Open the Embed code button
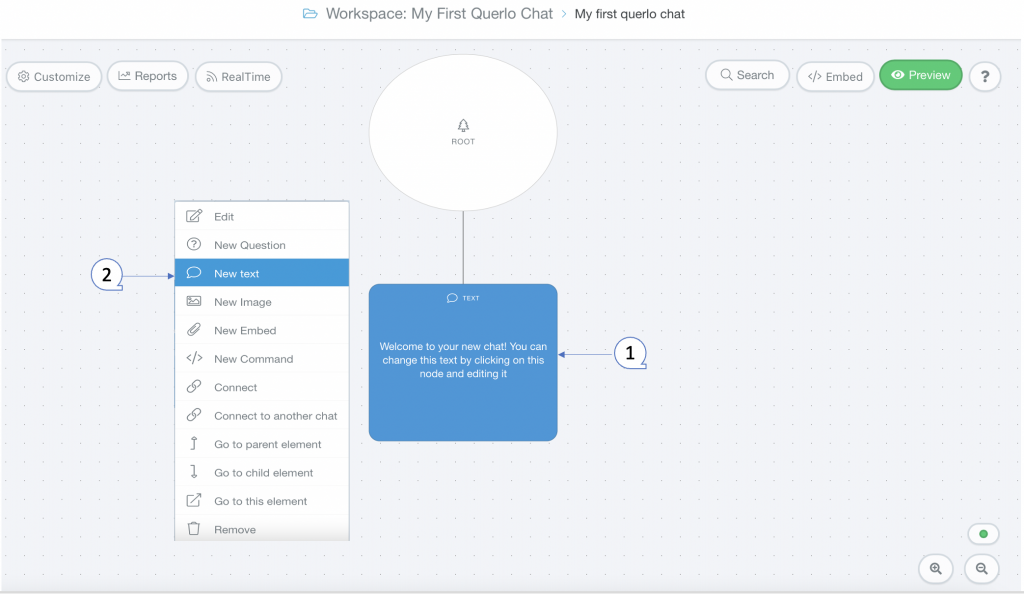 coord(835,76)
